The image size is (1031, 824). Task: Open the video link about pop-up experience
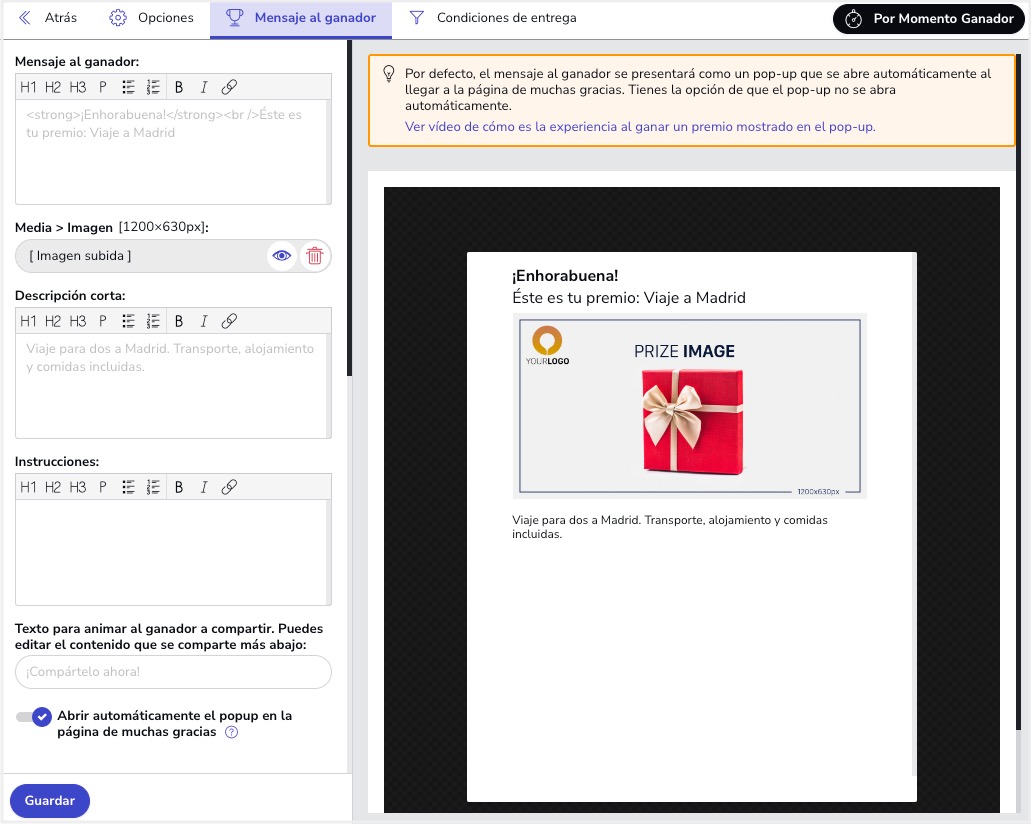pyautogui.click(x=640, y=127)
